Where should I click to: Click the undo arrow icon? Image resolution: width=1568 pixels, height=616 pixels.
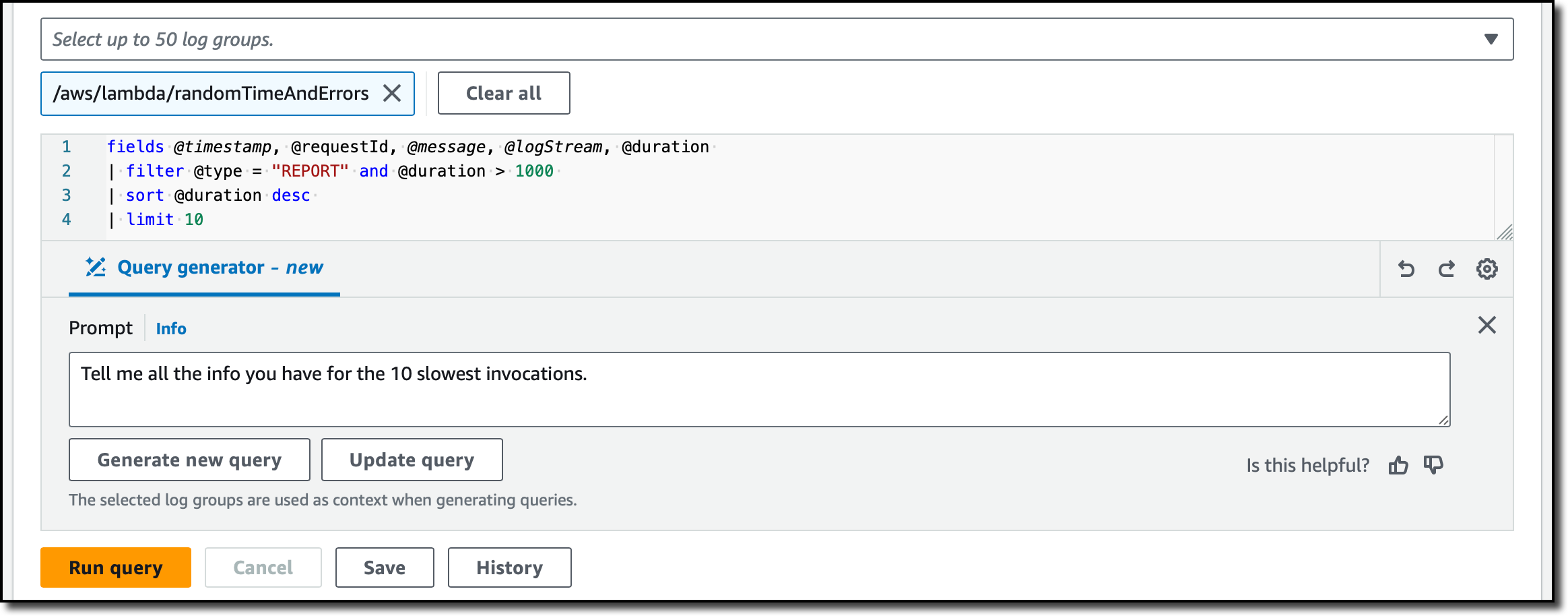pos(1406,269)
